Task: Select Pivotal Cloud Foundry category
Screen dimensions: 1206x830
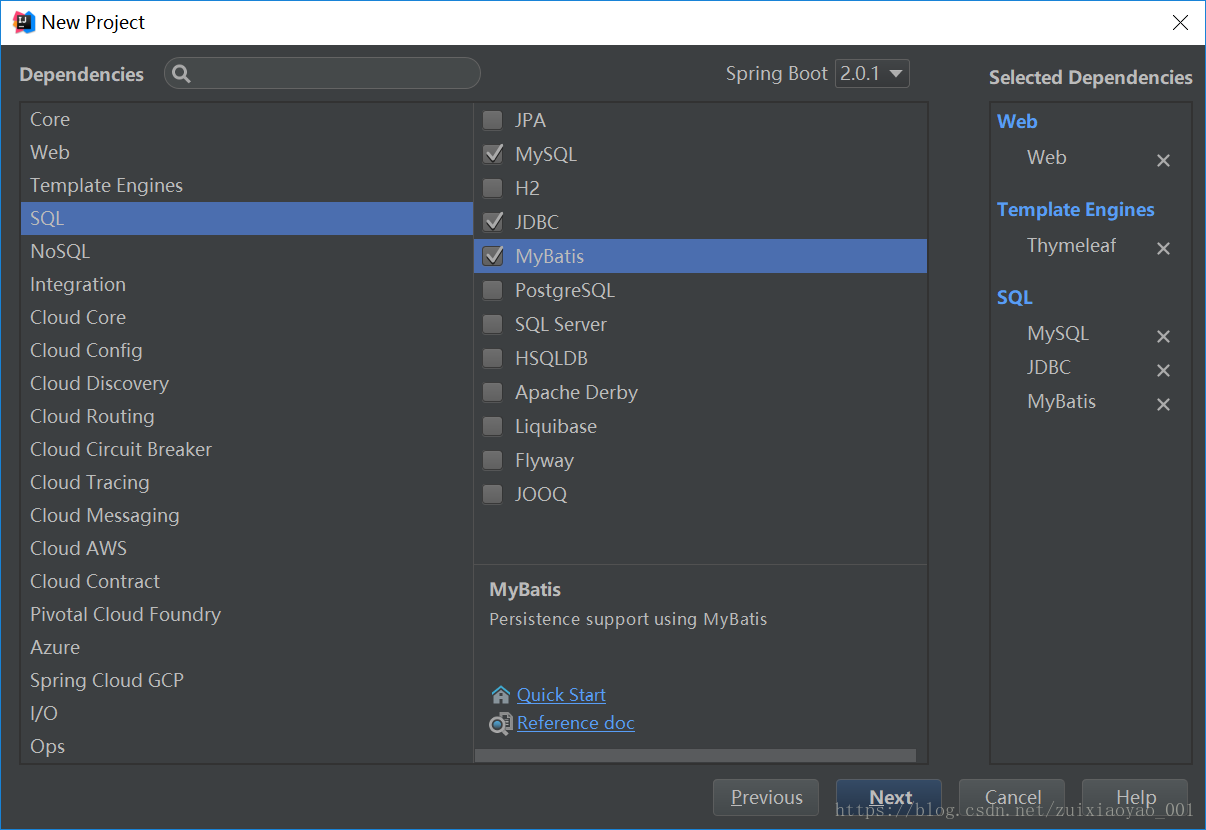Action: point(246,614)
